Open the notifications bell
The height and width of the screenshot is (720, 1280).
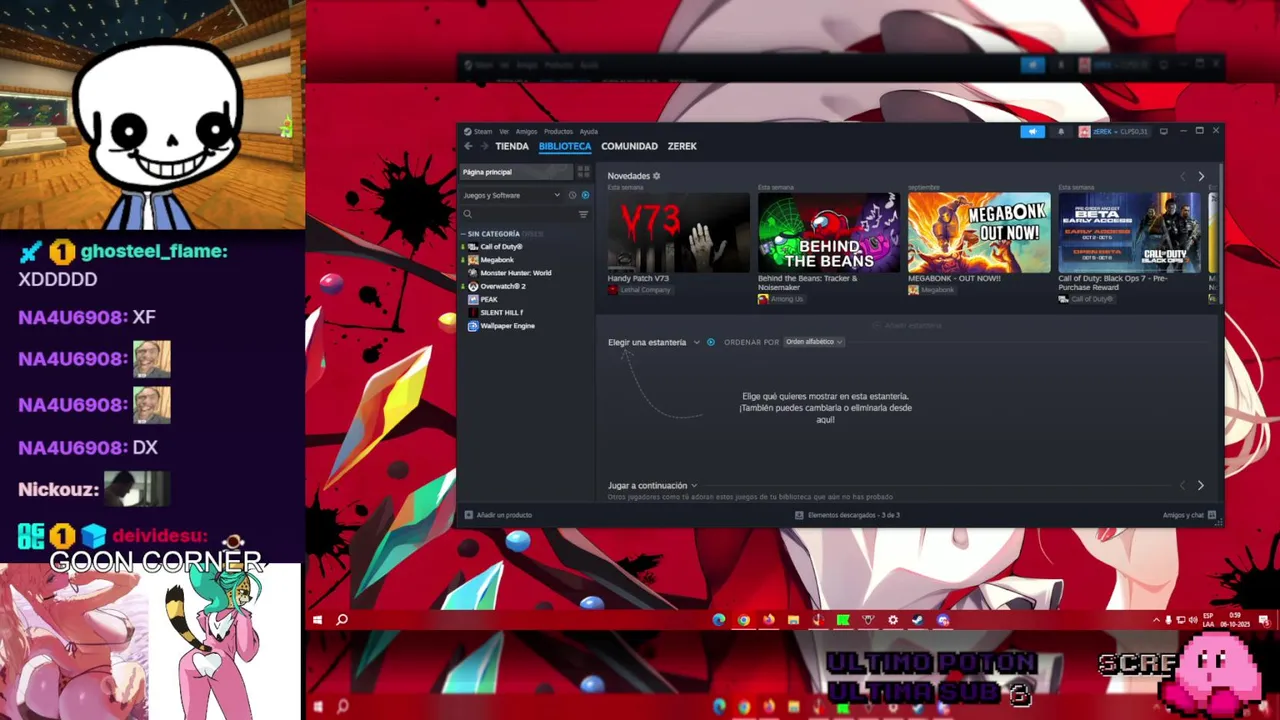[x=1061, y=131]
